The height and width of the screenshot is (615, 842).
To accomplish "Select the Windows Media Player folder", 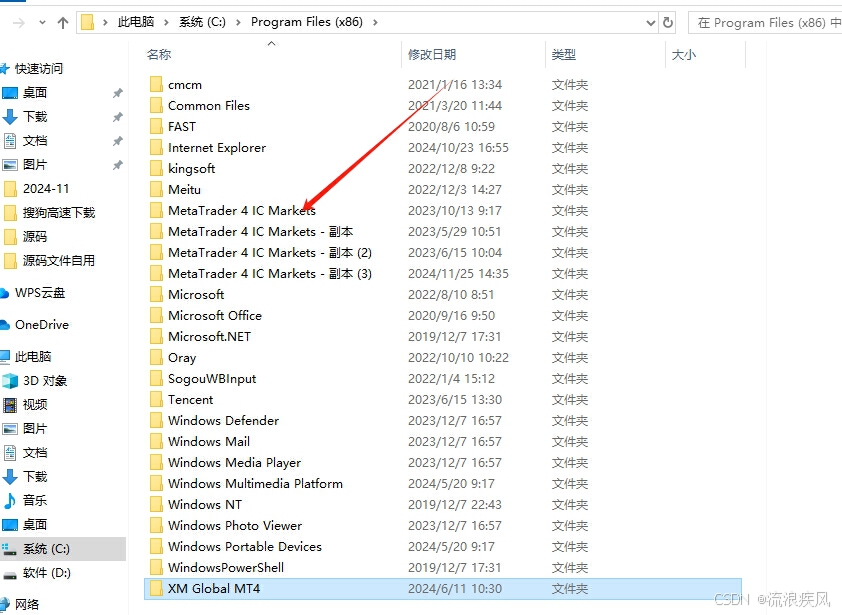I will (234, 462).
